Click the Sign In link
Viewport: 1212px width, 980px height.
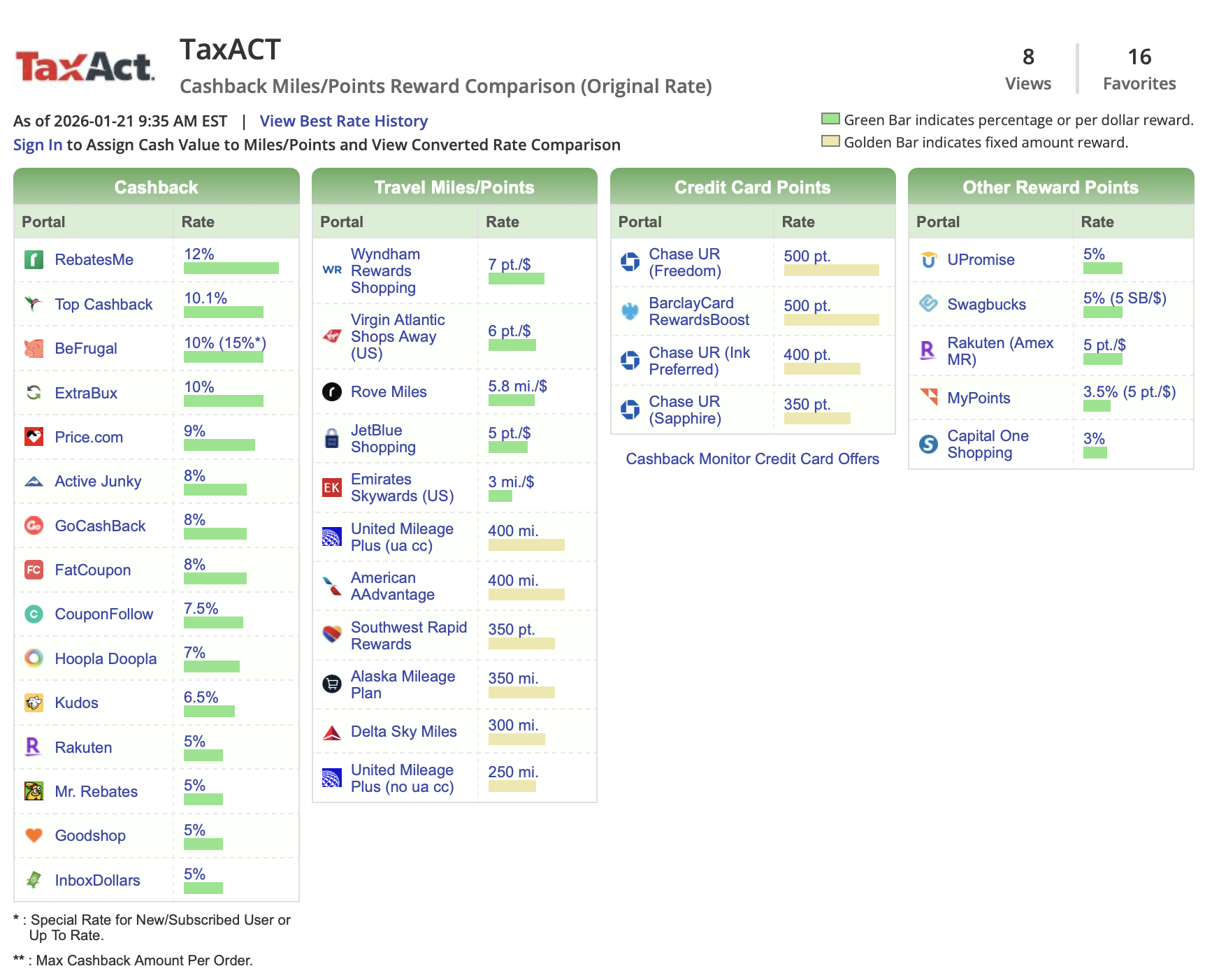[37, 145]
